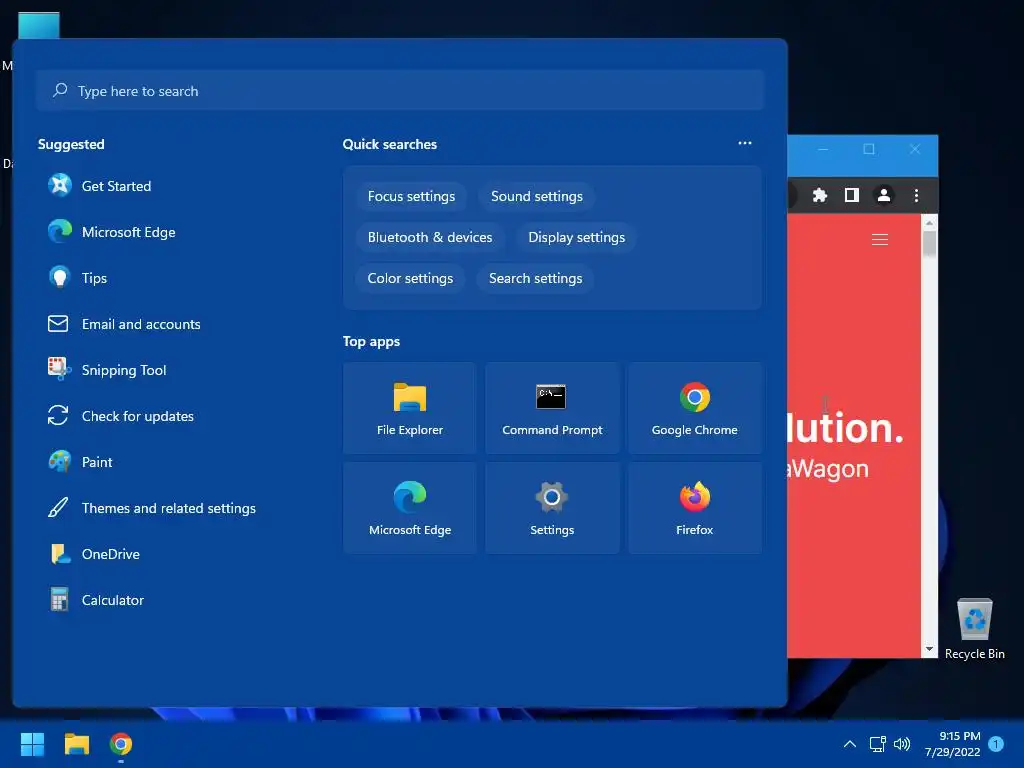Open the hamburger menu on the red webpage
The height and width of the screenshot is (768, 1024).
(880, 240)
